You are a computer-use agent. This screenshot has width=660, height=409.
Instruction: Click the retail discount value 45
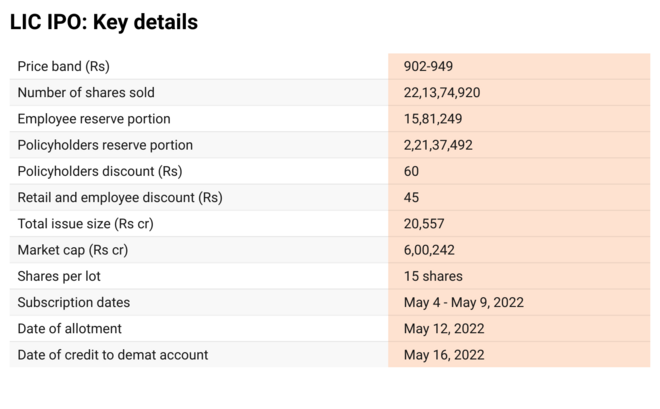point(412,197)
